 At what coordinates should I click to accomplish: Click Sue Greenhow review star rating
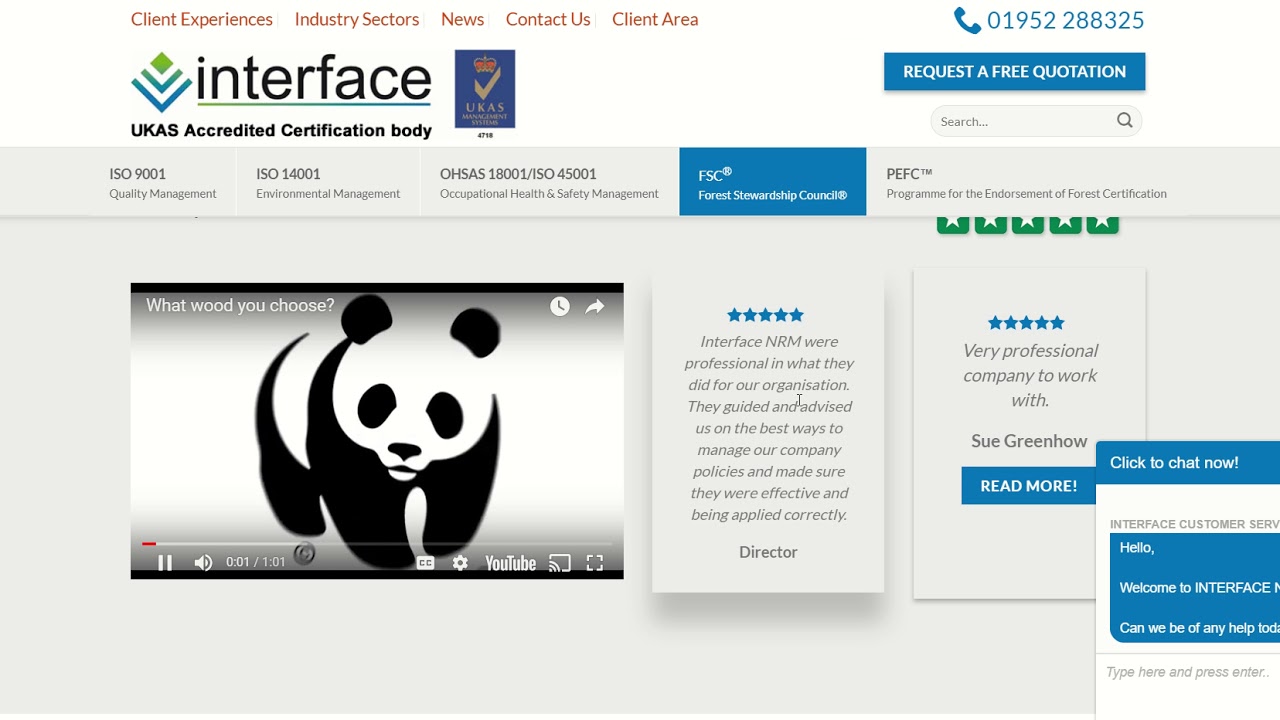point(1027,323)
